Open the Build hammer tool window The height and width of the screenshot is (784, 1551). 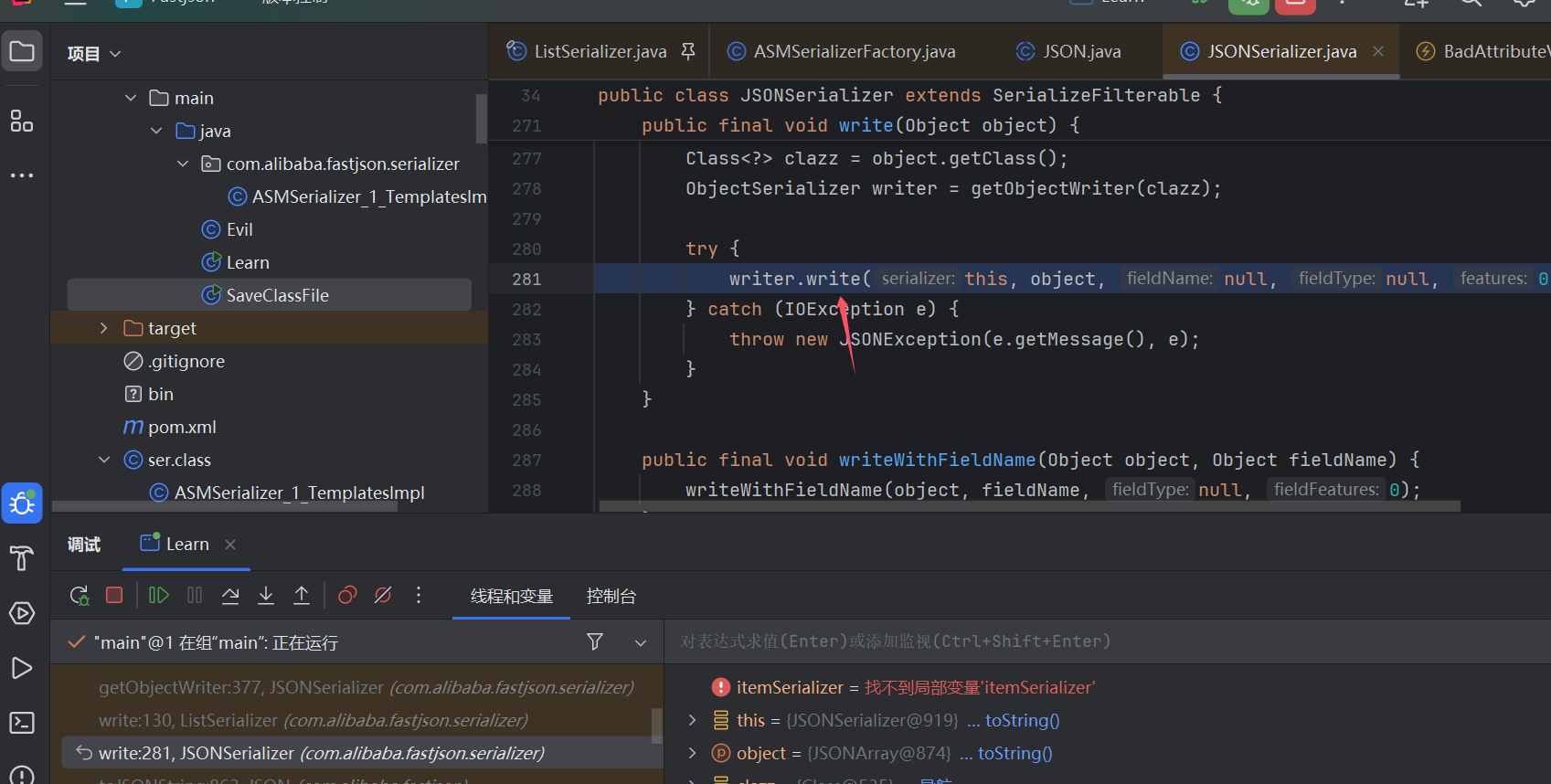pyautogui.click(x=22, y=557)
